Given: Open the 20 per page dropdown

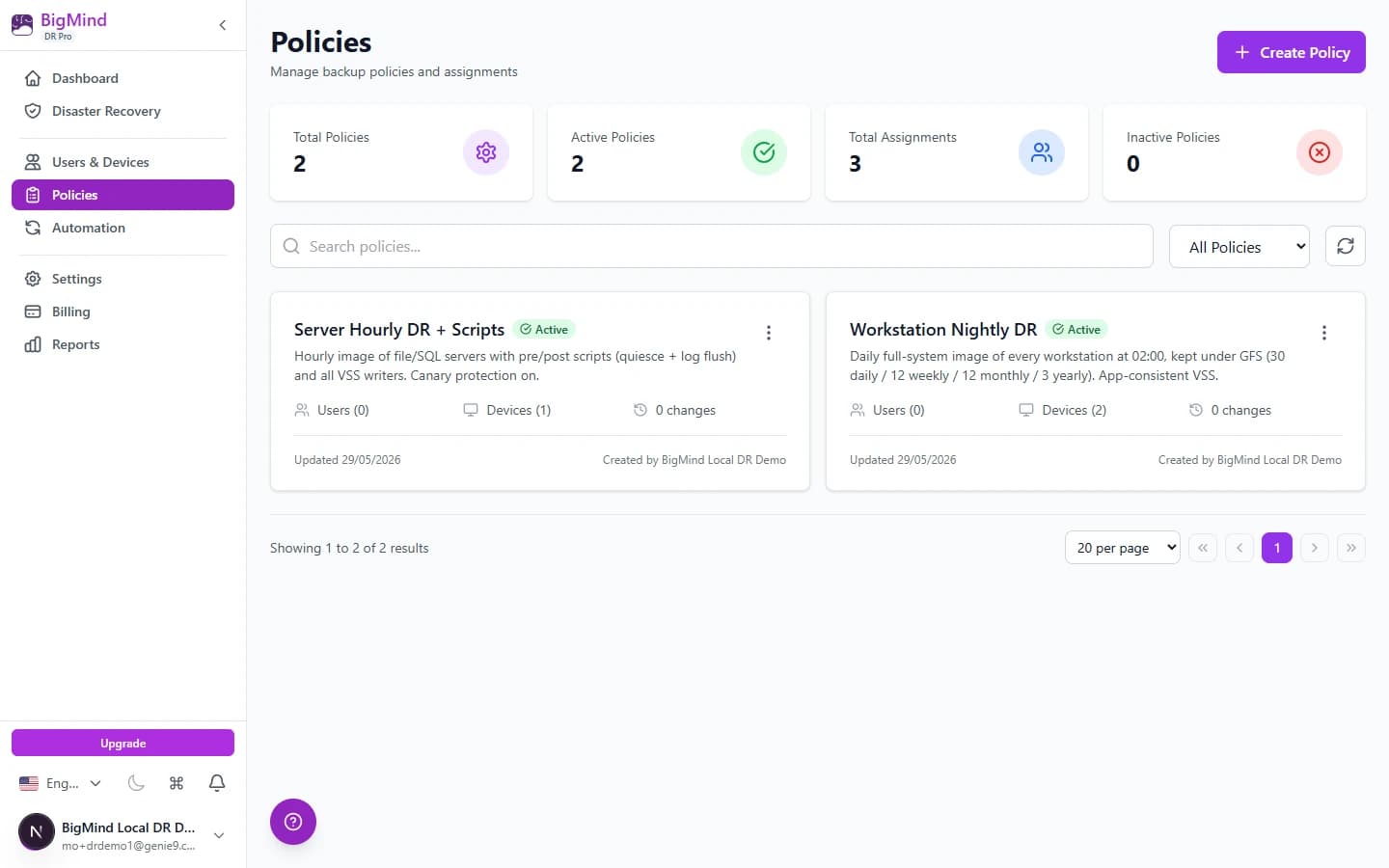Looking at the screenshot, I should [1123, 548].
